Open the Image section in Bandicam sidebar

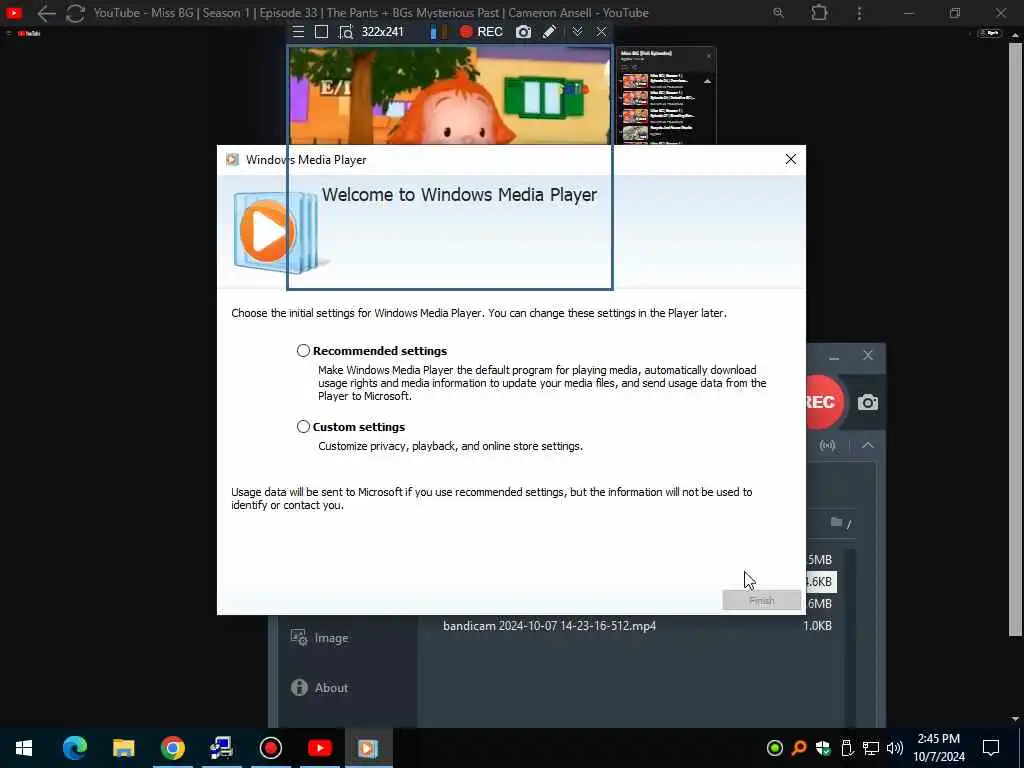click(319, 638)
